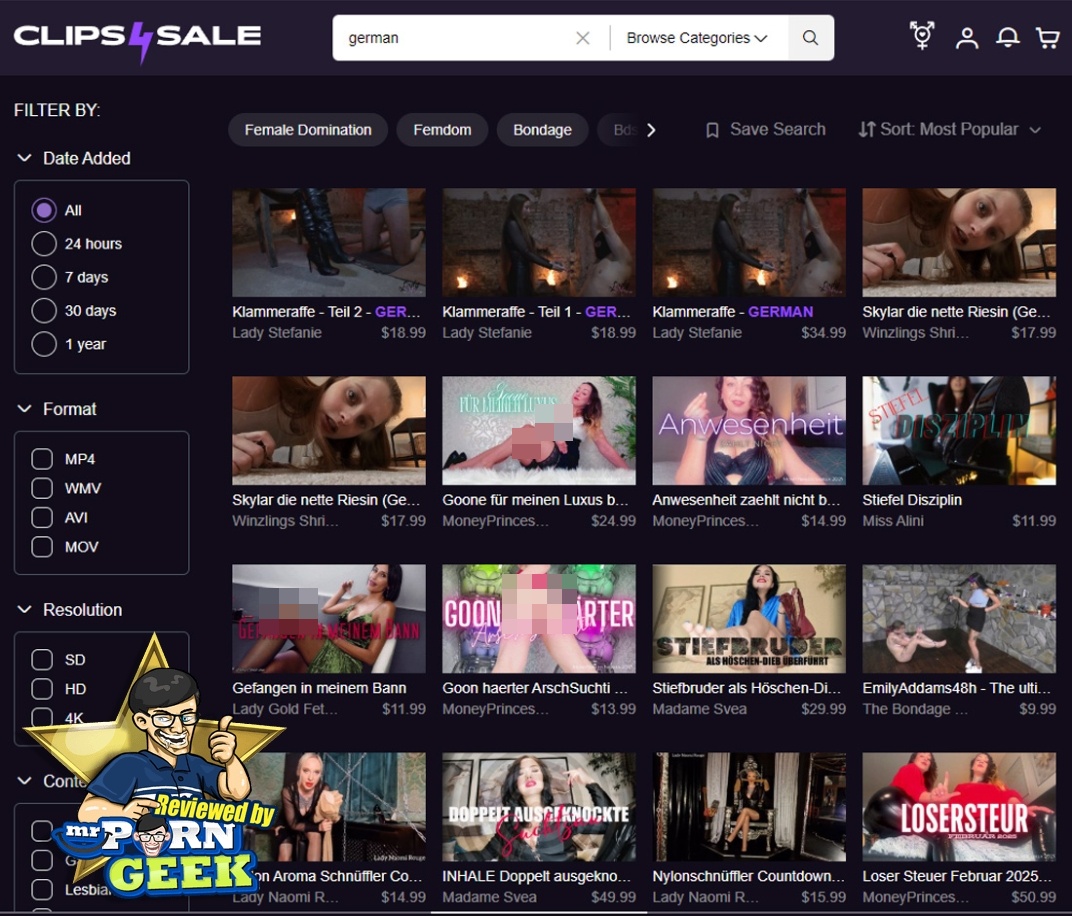Viewport: 1072px width, 916px height.
Task: Open the 'Gefangen in meinem Bann' clip title
Action: coord(319,688)
